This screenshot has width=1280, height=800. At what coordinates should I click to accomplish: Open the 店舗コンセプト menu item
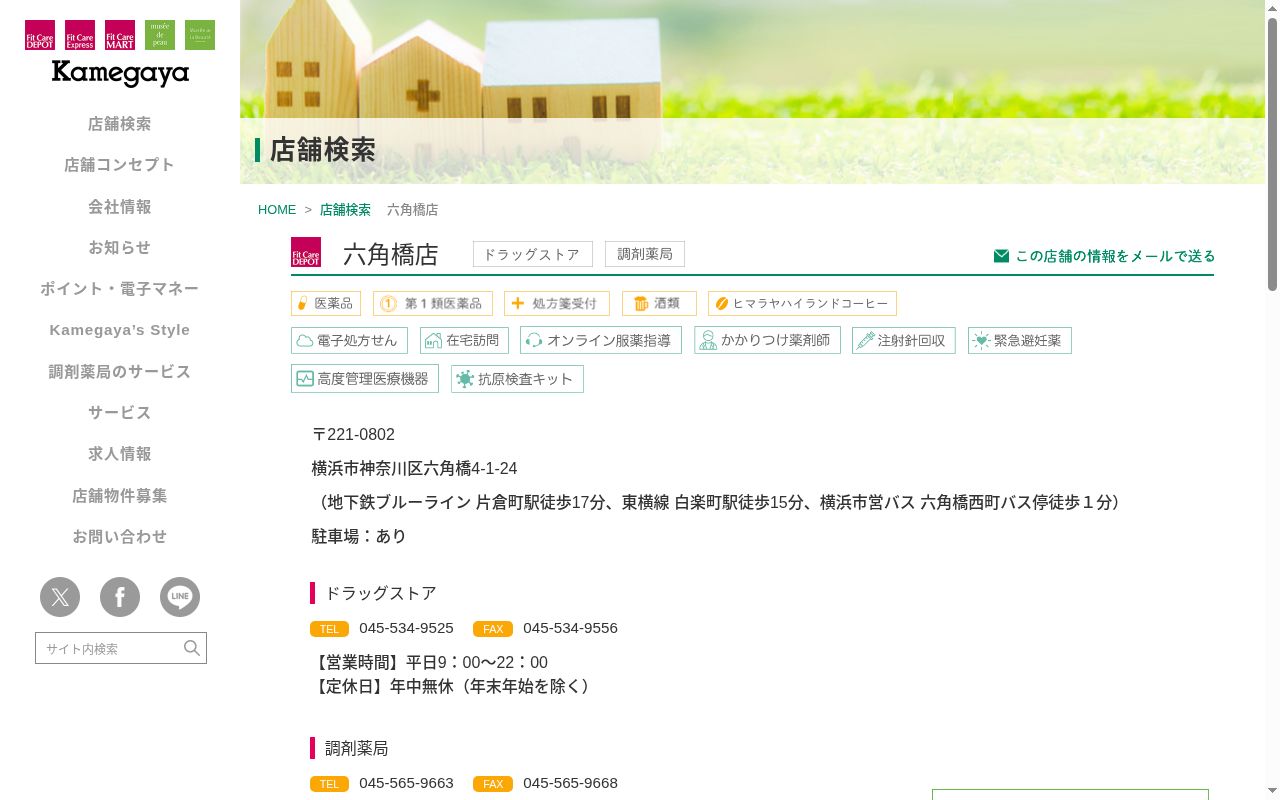[120, 165]
